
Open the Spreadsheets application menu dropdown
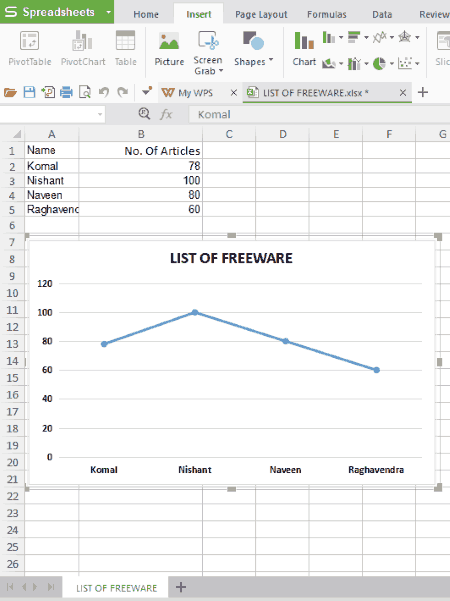point(108,12)
